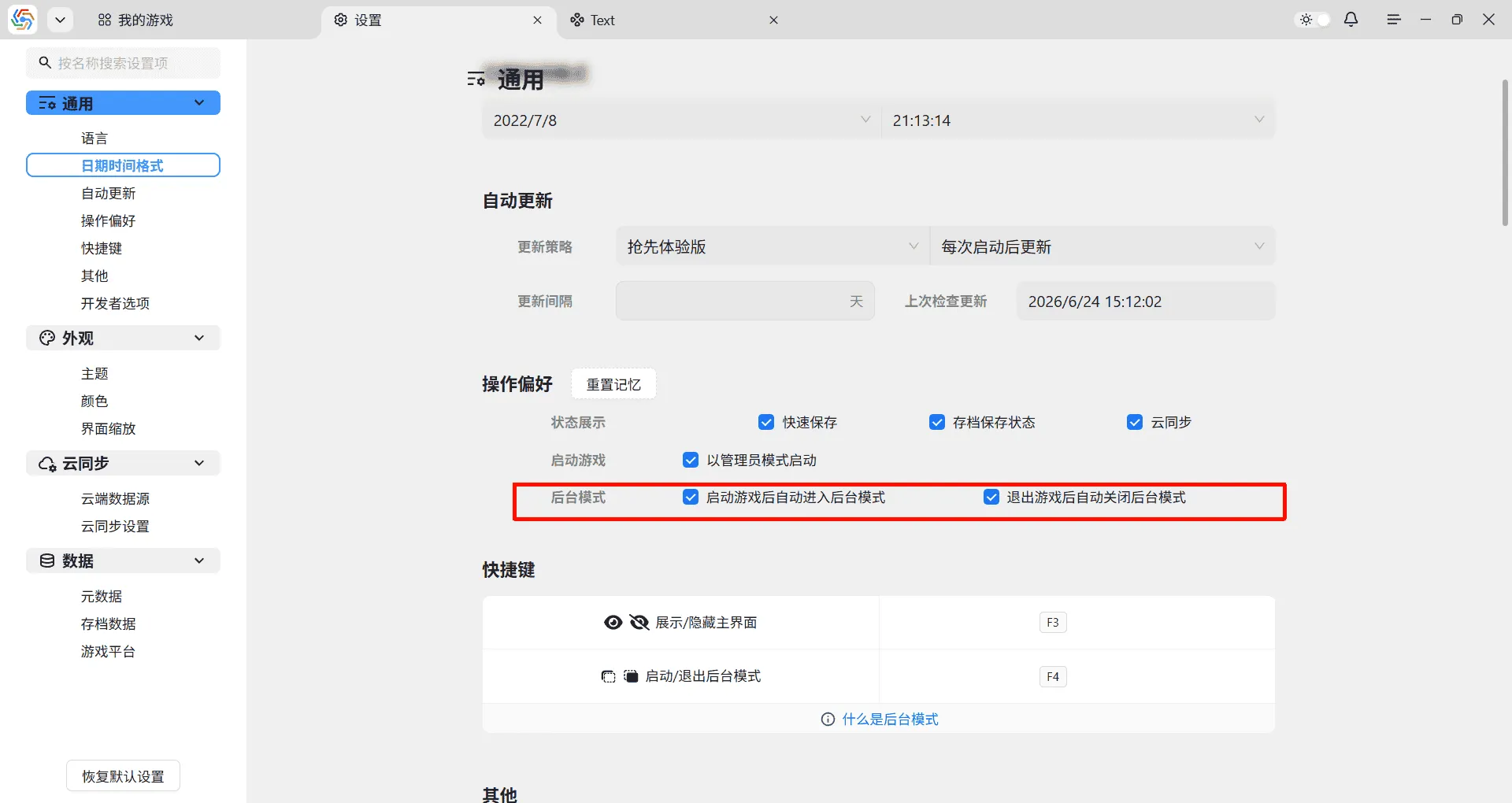Uncheck 启动游戏后自动进入后台模式
The width and height of the screenshot is (1512, 803).
click(691, 498)
